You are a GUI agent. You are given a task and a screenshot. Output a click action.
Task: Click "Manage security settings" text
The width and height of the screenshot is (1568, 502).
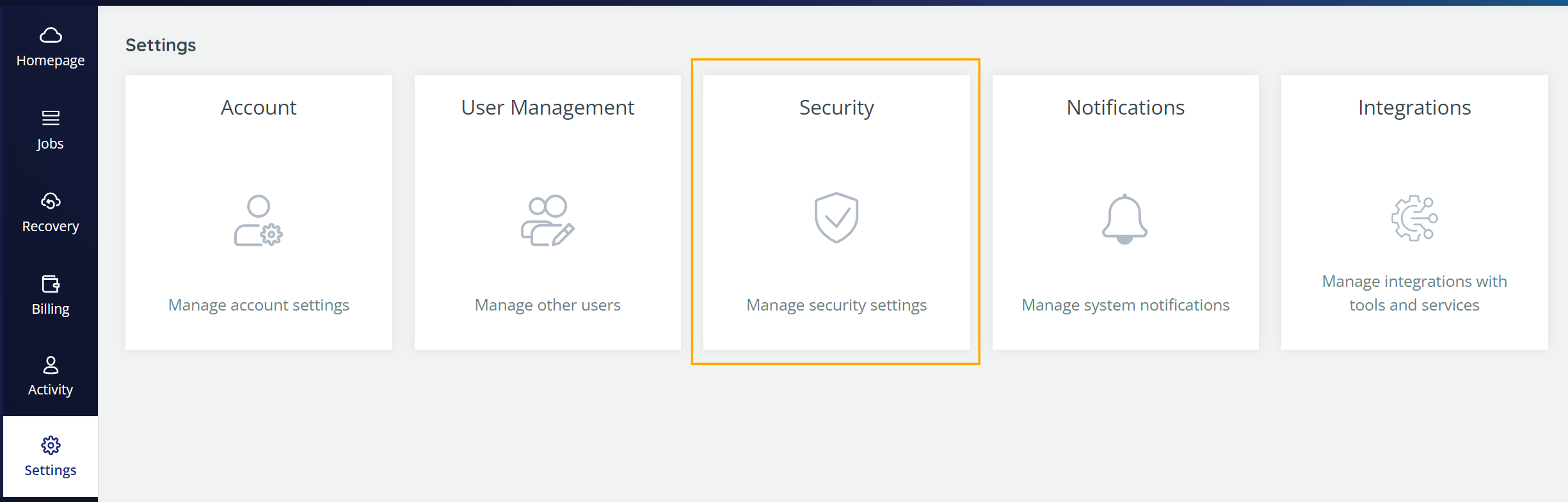836,305
